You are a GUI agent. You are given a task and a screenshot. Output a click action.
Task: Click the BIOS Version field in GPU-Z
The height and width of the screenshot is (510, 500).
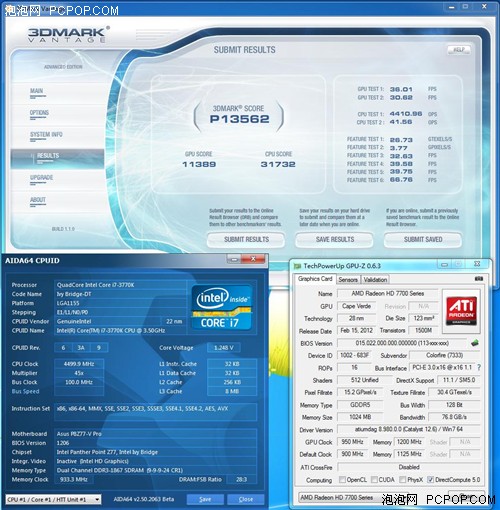[x=402, y=343]
